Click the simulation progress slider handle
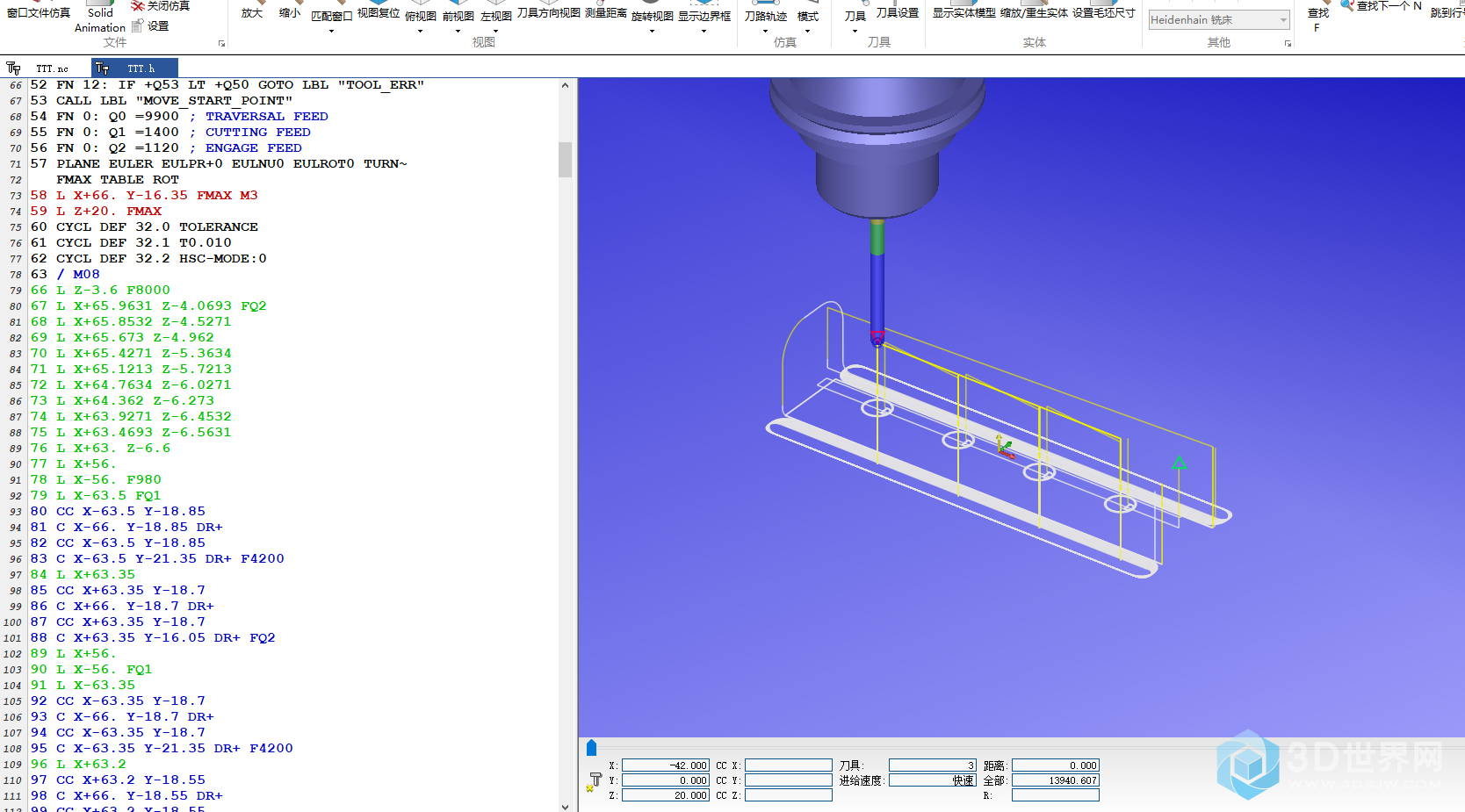Viewport: 1465px width, 812px height. (591, 748)
